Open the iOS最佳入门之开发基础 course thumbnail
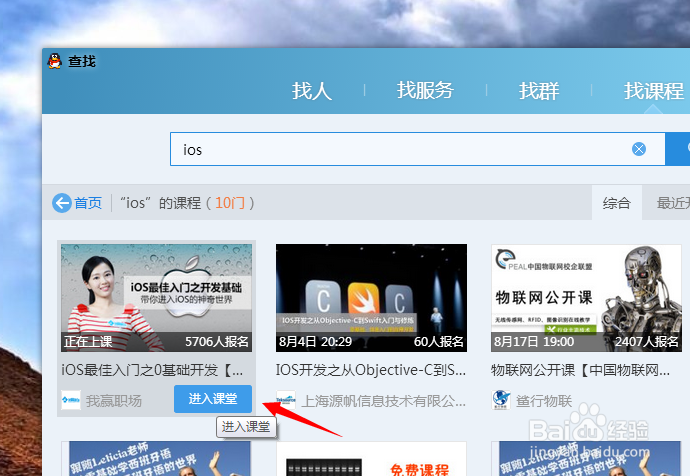The height and width of the screenshot is (476, 690). pos(157,298)
